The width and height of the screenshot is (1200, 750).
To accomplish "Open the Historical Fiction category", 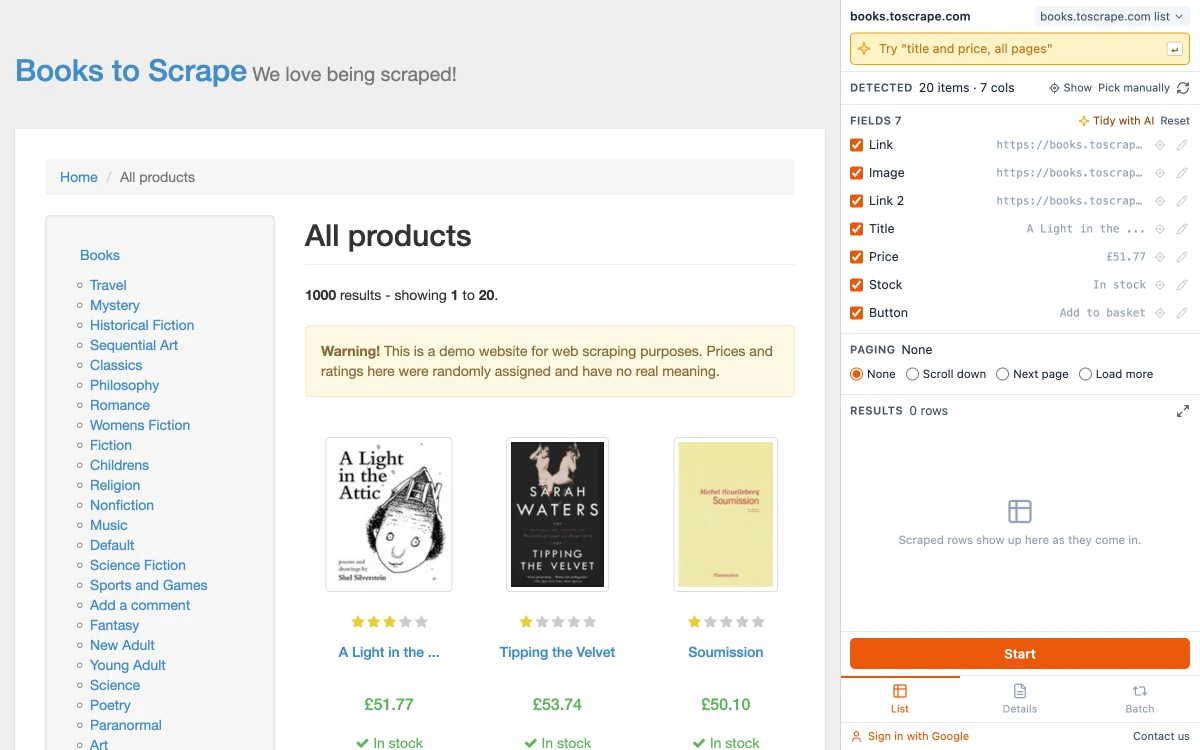I will click(x=142, y=325).
